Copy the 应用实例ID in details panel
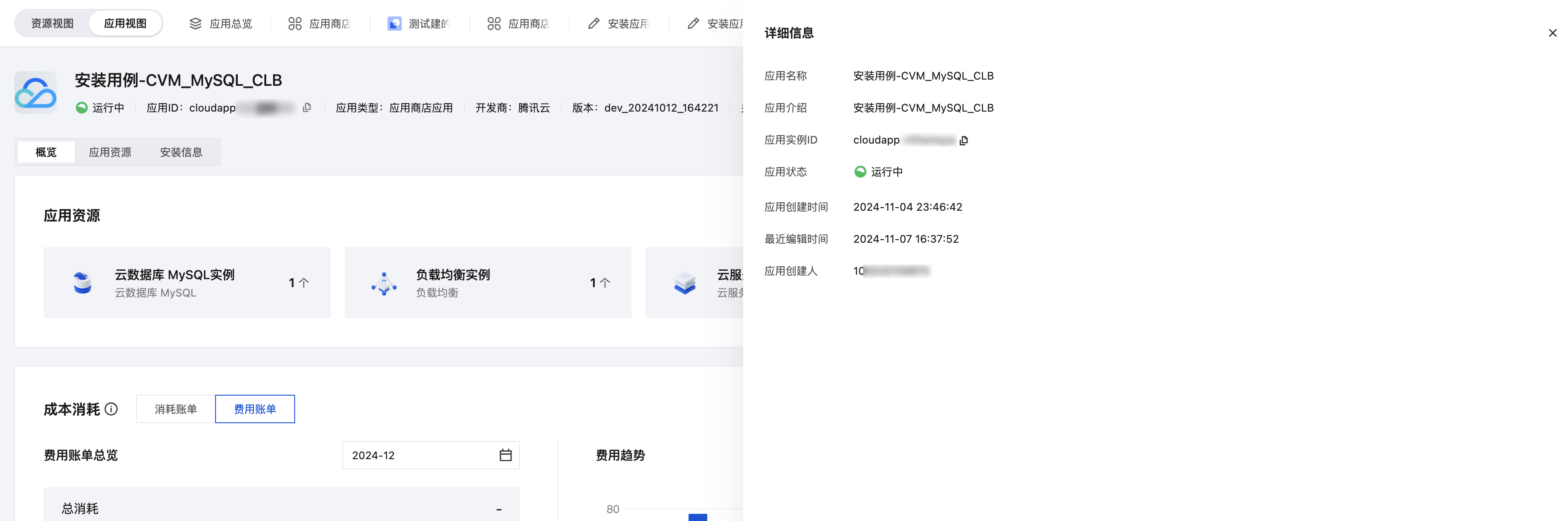This screenshot has height=521, width=1568. click(964, 140)
